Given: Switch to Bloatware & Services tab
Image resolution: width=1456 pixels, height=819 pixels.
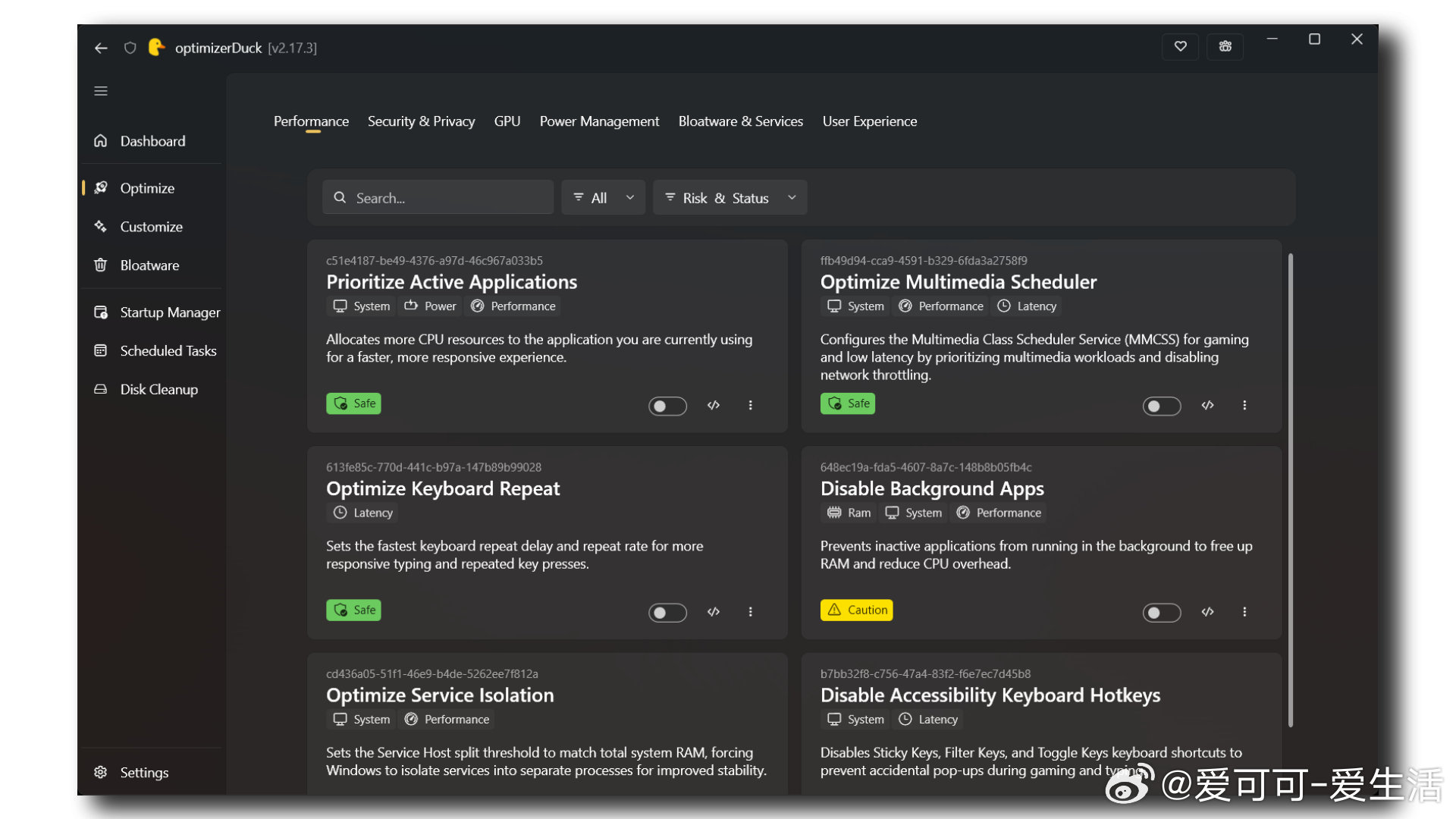Looking at the screenshot, I should tap(740, 121).
